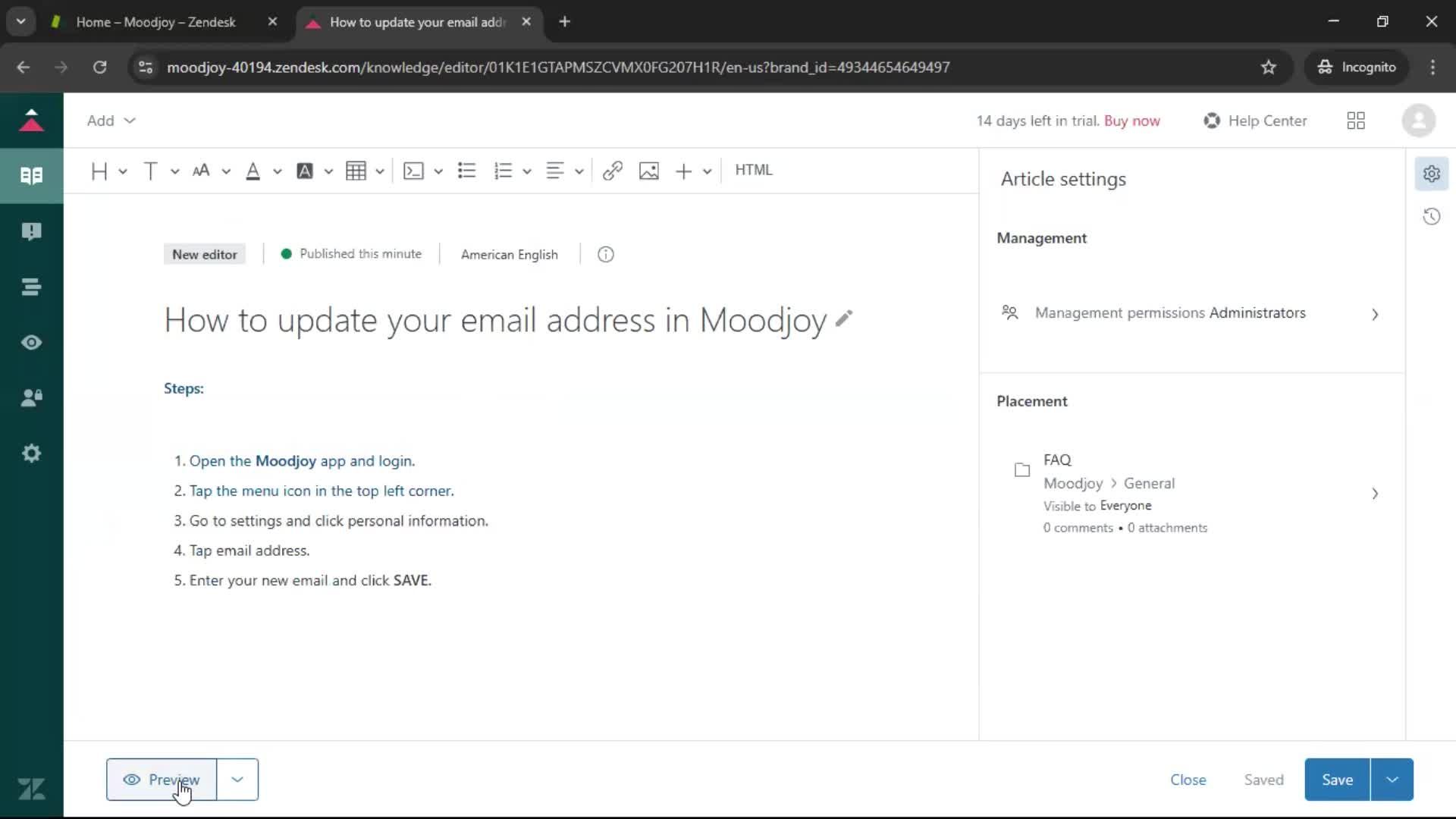Viewport: 1456px width, 819px height.
Task: Close the article editor
Action: pos(1188,780)
